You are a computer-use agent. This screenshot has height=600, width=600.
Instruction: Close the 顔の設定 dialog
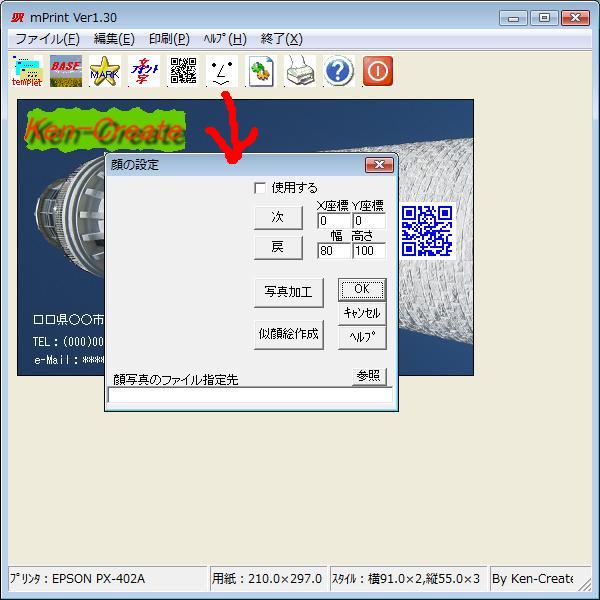coord(378,165)
